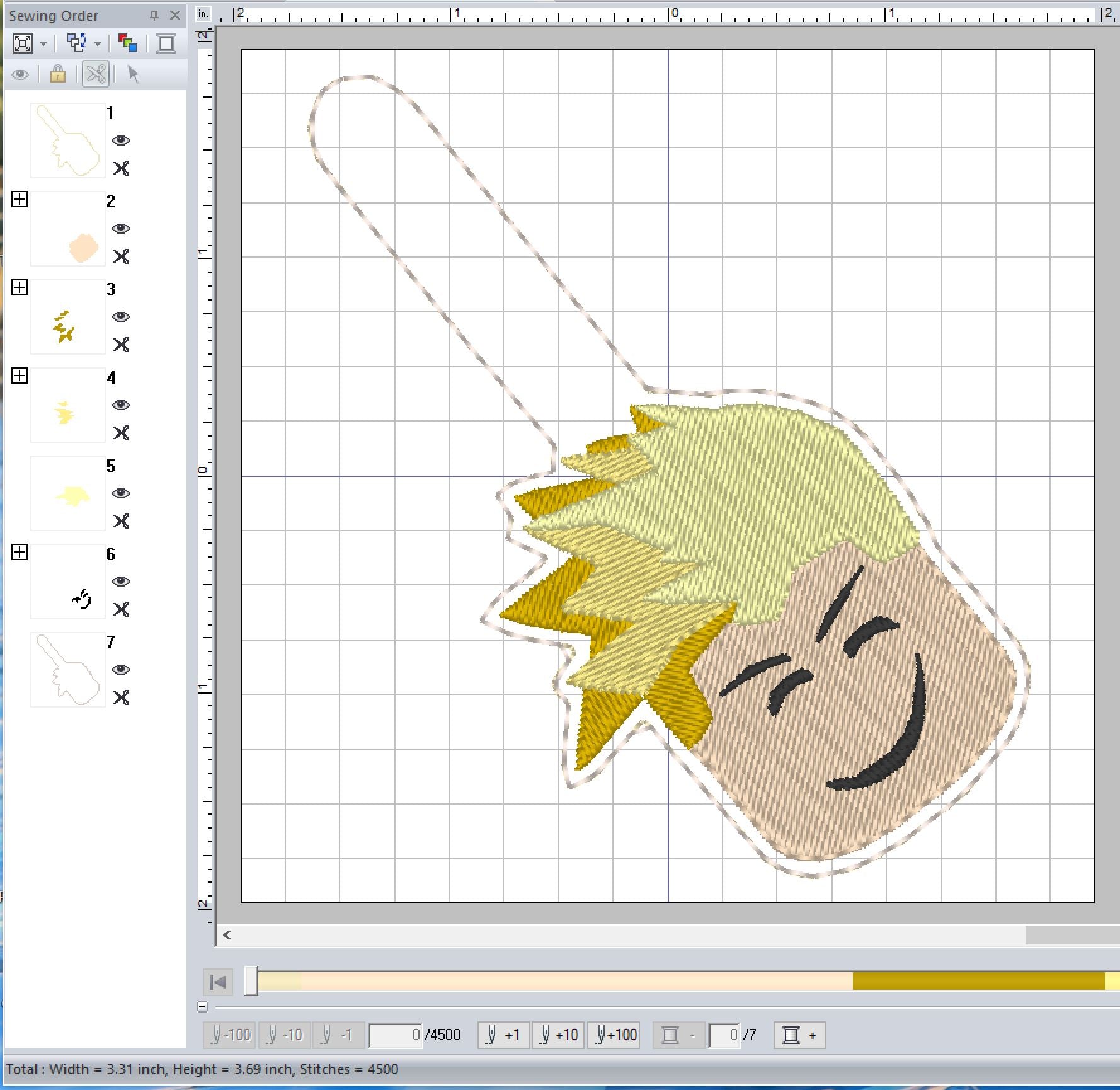Click the current stitch number field

(395, 1035)
